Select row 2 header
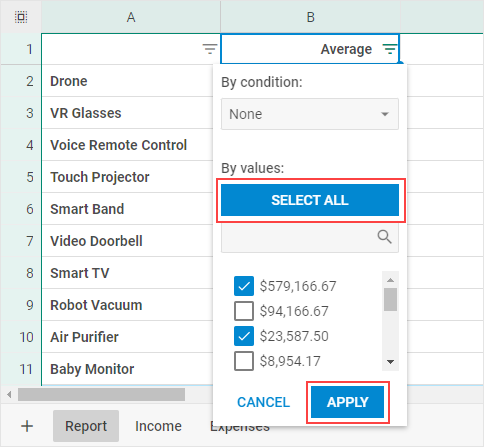This screenshot has width=484, height=447. click(x=21, y=81)
